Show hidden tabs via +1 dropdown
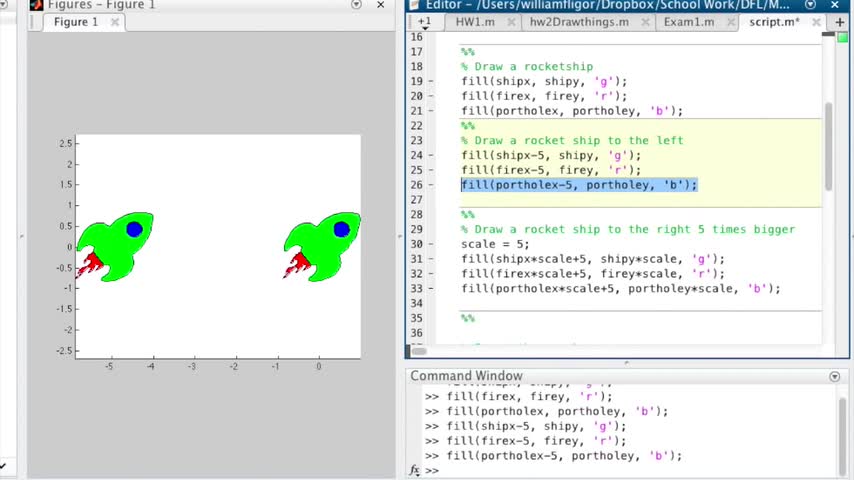The image size is (854, 480). 424,22
